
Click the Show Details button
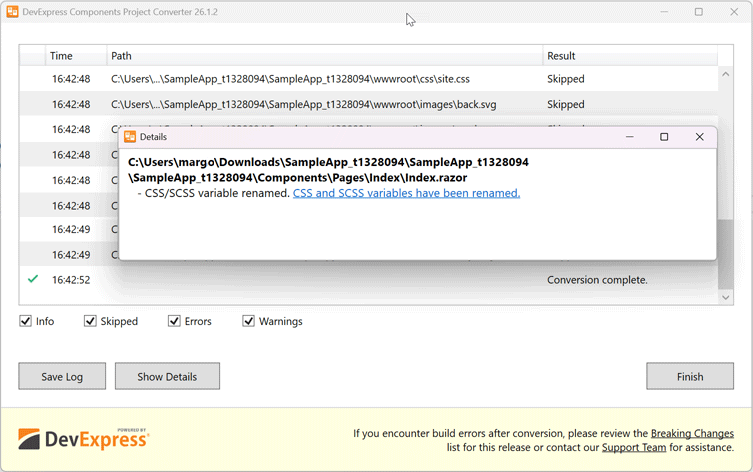(167, 376)
